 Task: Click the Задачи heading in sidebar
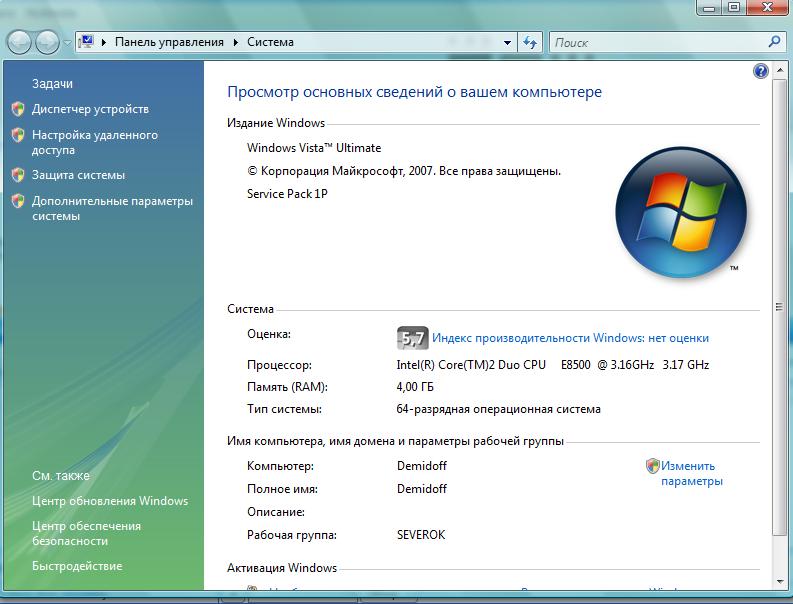(52, 83)
